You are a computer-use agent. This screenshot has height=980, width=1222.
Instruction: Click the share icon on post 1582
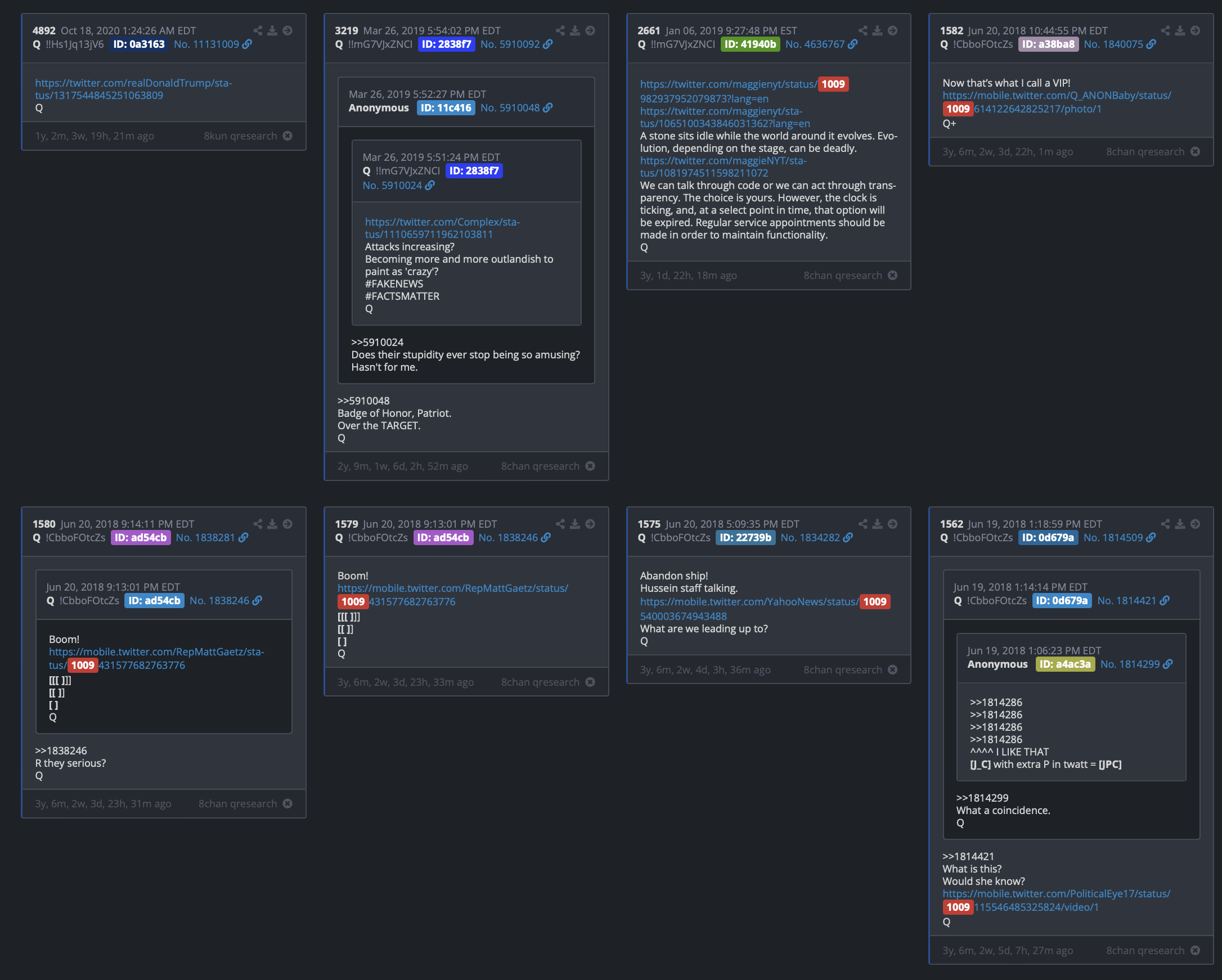click(1165, 30)
